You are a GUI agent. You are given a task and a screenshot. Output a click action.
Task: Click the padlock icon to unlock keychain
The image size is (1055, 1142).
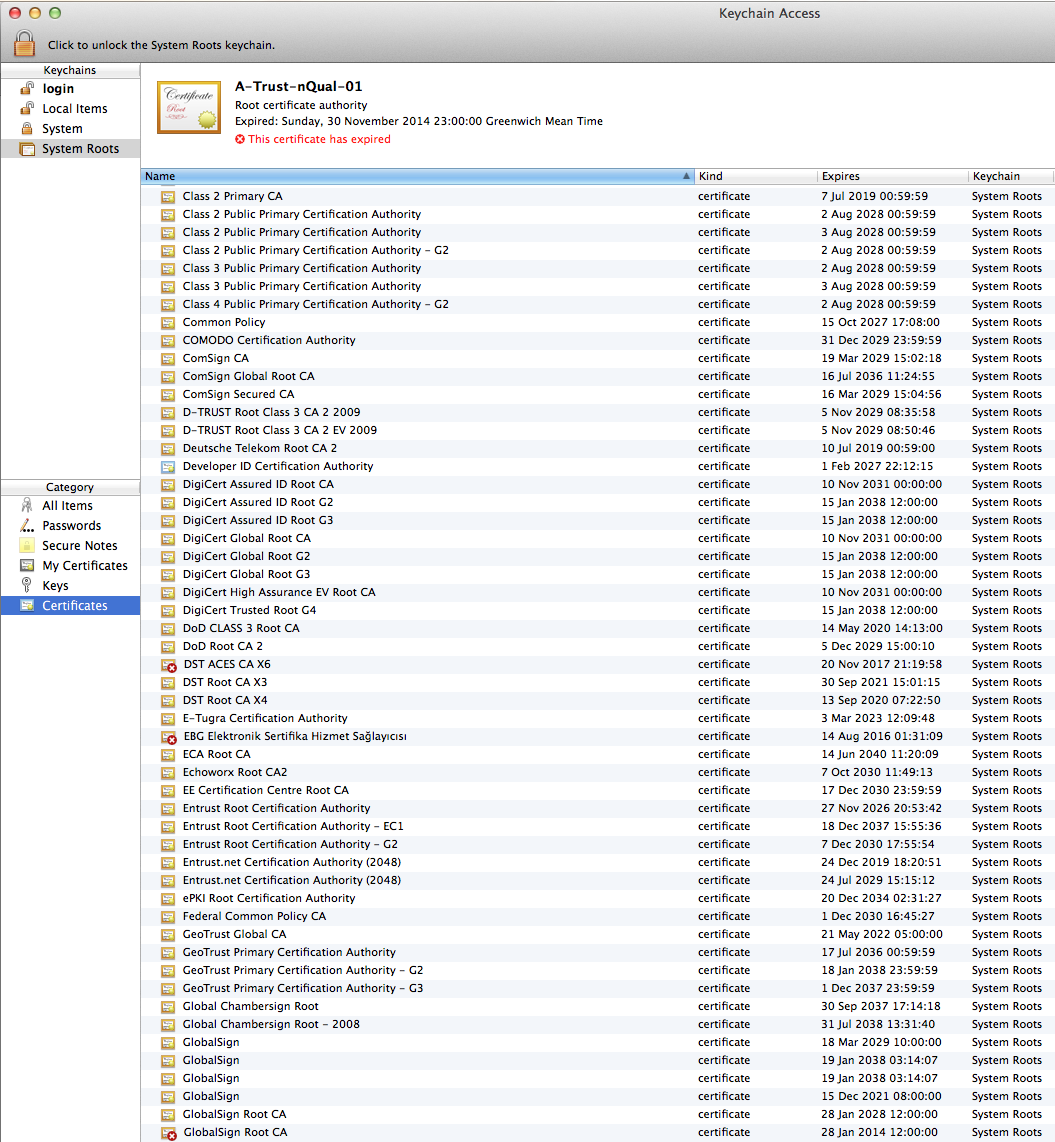24,44
